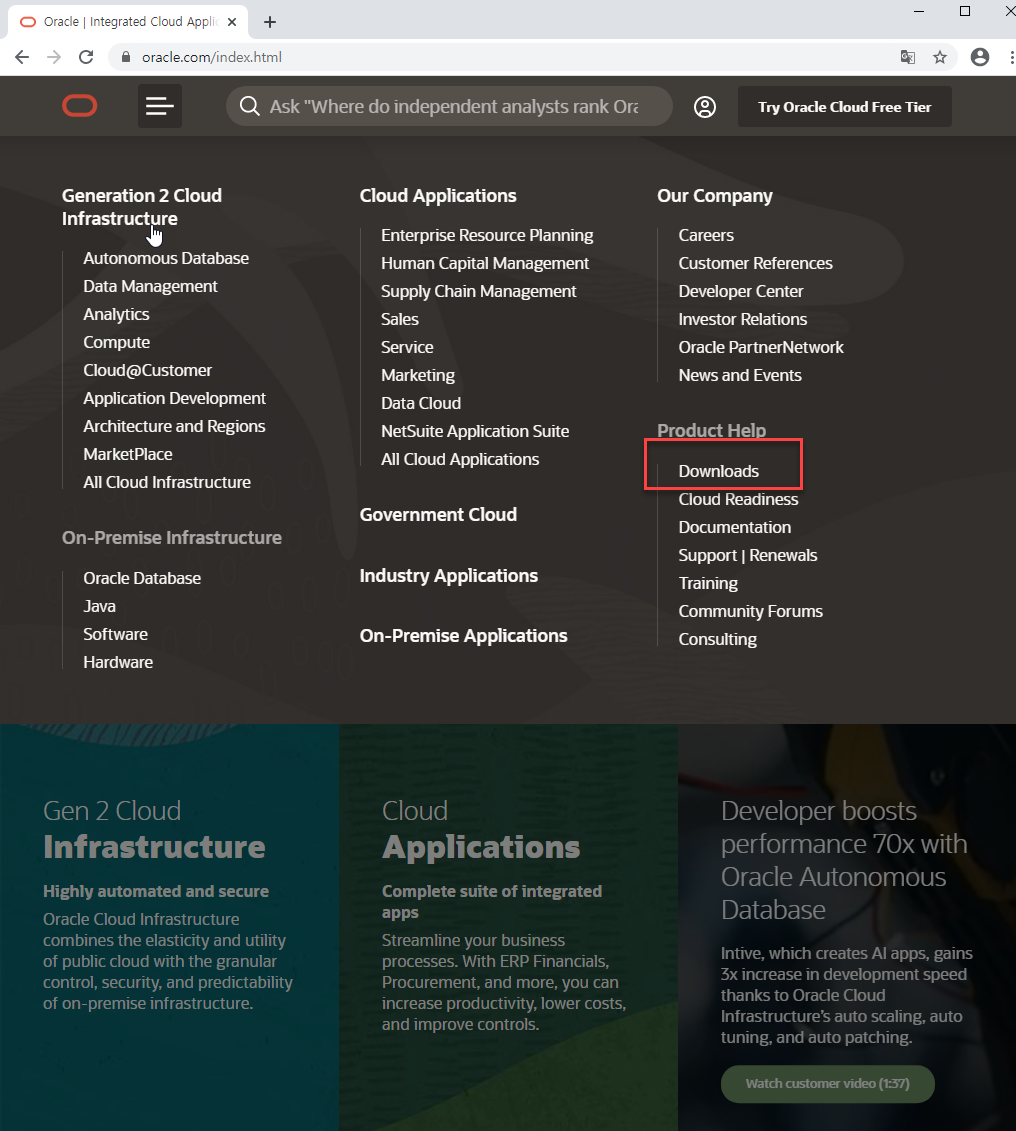
Task: Open Supply Chain Management link
Action: 478,291
